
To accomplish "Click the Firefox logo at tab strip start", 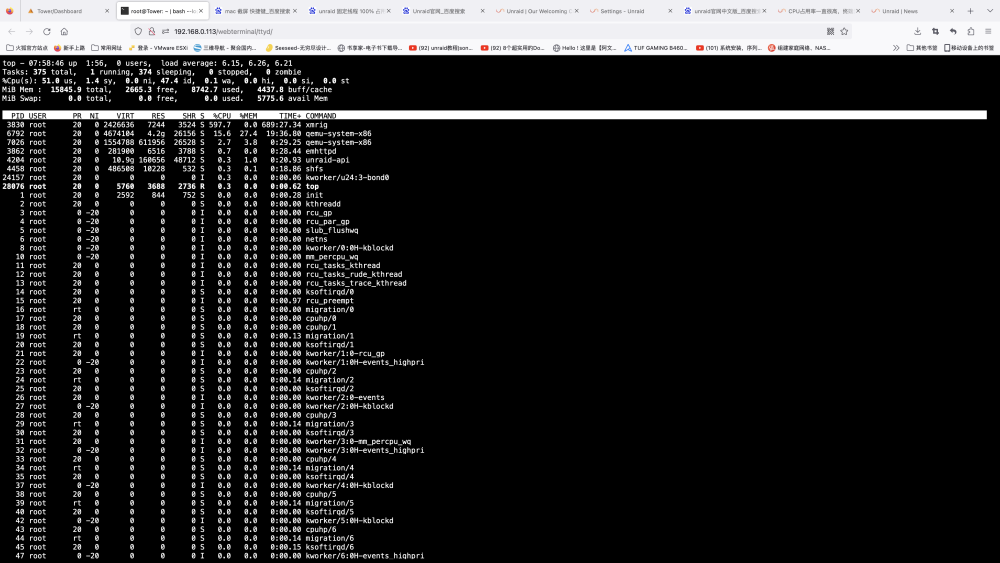I will tap(10, 11).
